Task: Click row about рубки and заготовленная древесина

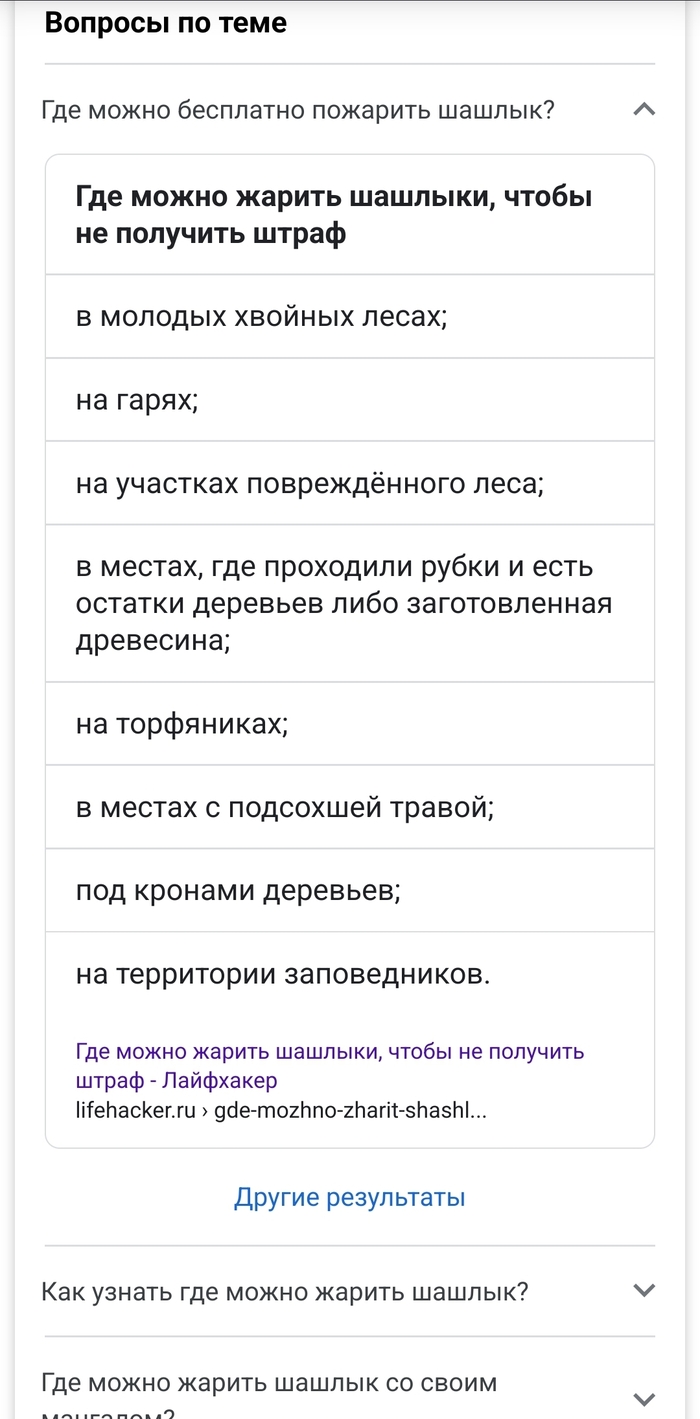Action: point(343,603)
